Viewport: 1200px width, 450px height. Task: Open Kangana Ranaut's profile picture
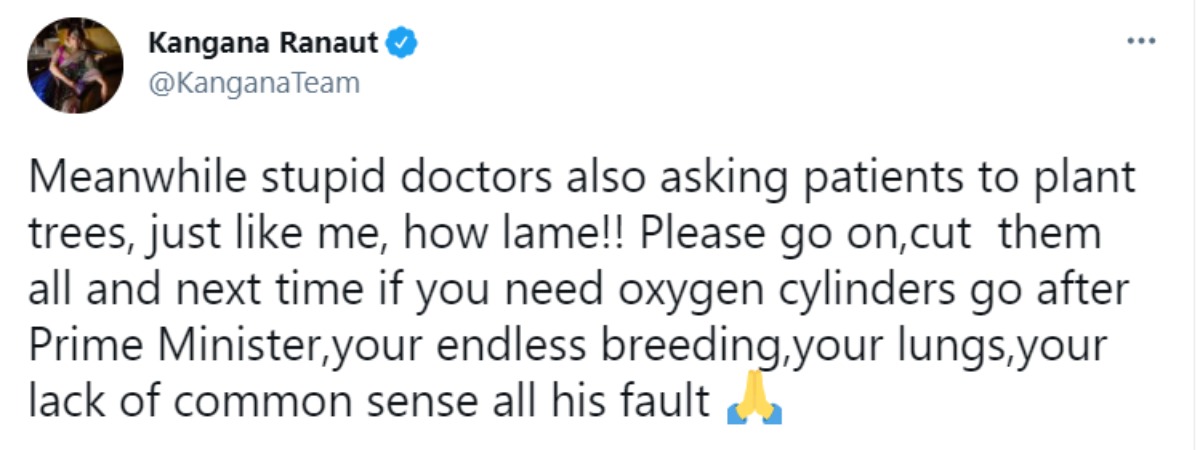(76, 65)
